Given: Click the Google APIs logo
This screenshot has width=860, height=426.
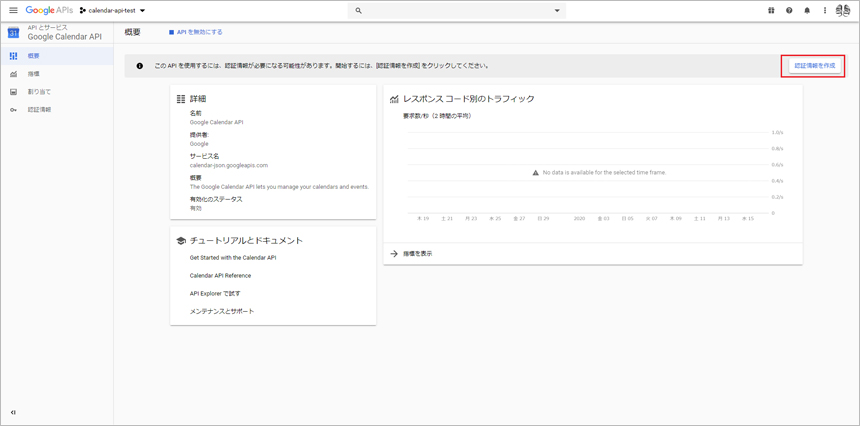Looking at the screenshot, I should tap(49, 10).
